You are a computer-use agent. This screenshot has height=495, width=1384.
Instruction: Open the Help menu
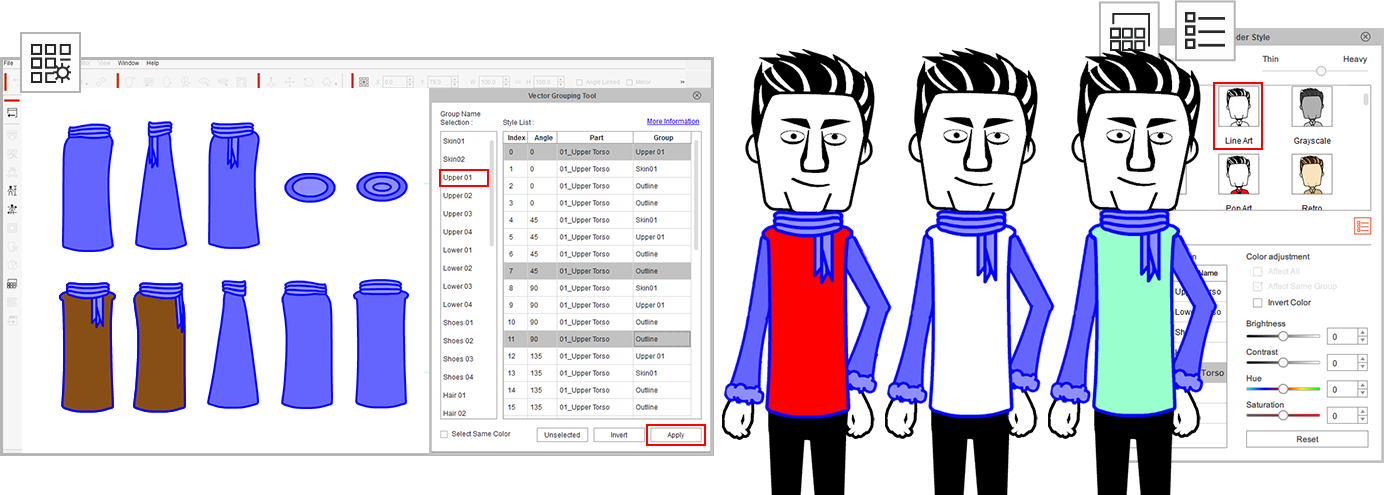(153, 63)
